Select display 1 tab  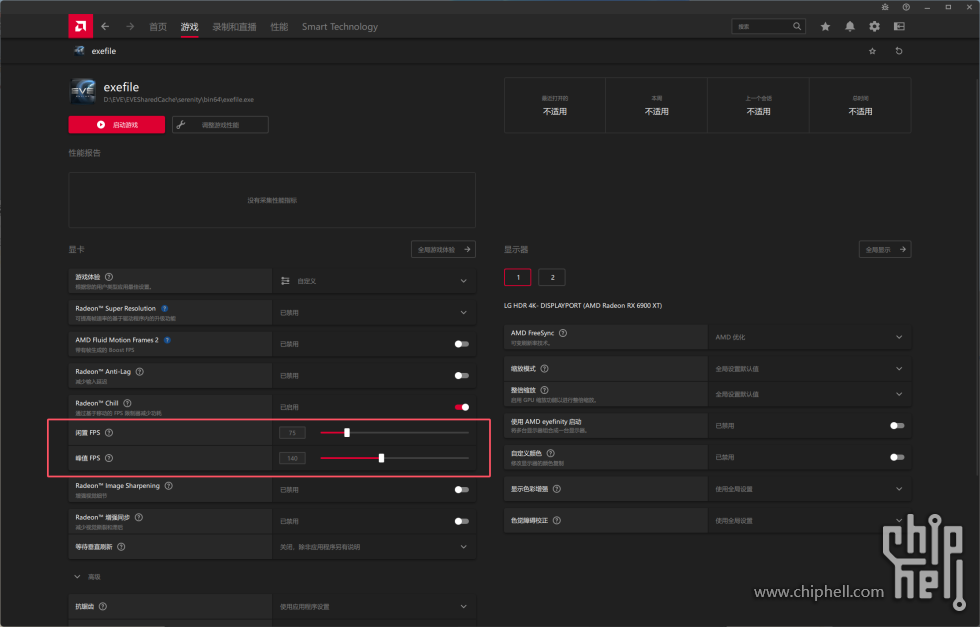click(518, 278)
